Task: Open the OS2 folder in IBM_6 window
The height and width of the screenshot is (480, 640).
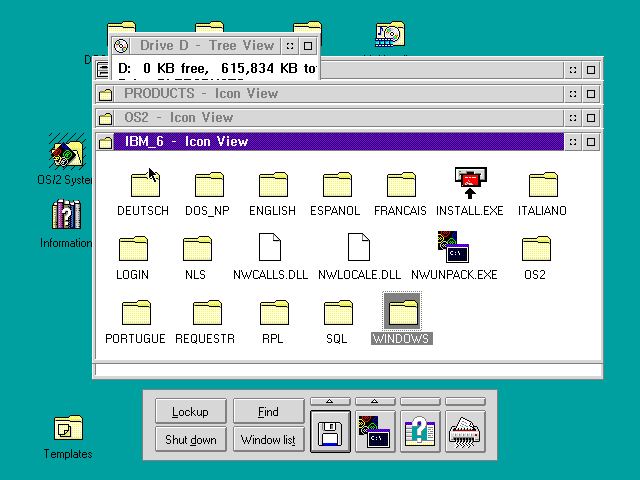Action: click(x=536, y=248)
